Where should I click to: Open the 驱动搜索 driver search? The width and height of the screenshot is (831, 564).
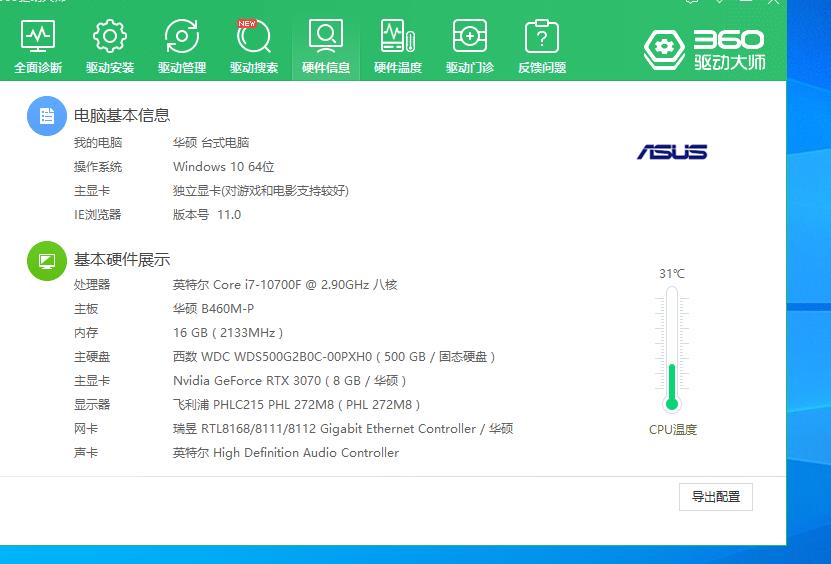(x=254, y=47)
